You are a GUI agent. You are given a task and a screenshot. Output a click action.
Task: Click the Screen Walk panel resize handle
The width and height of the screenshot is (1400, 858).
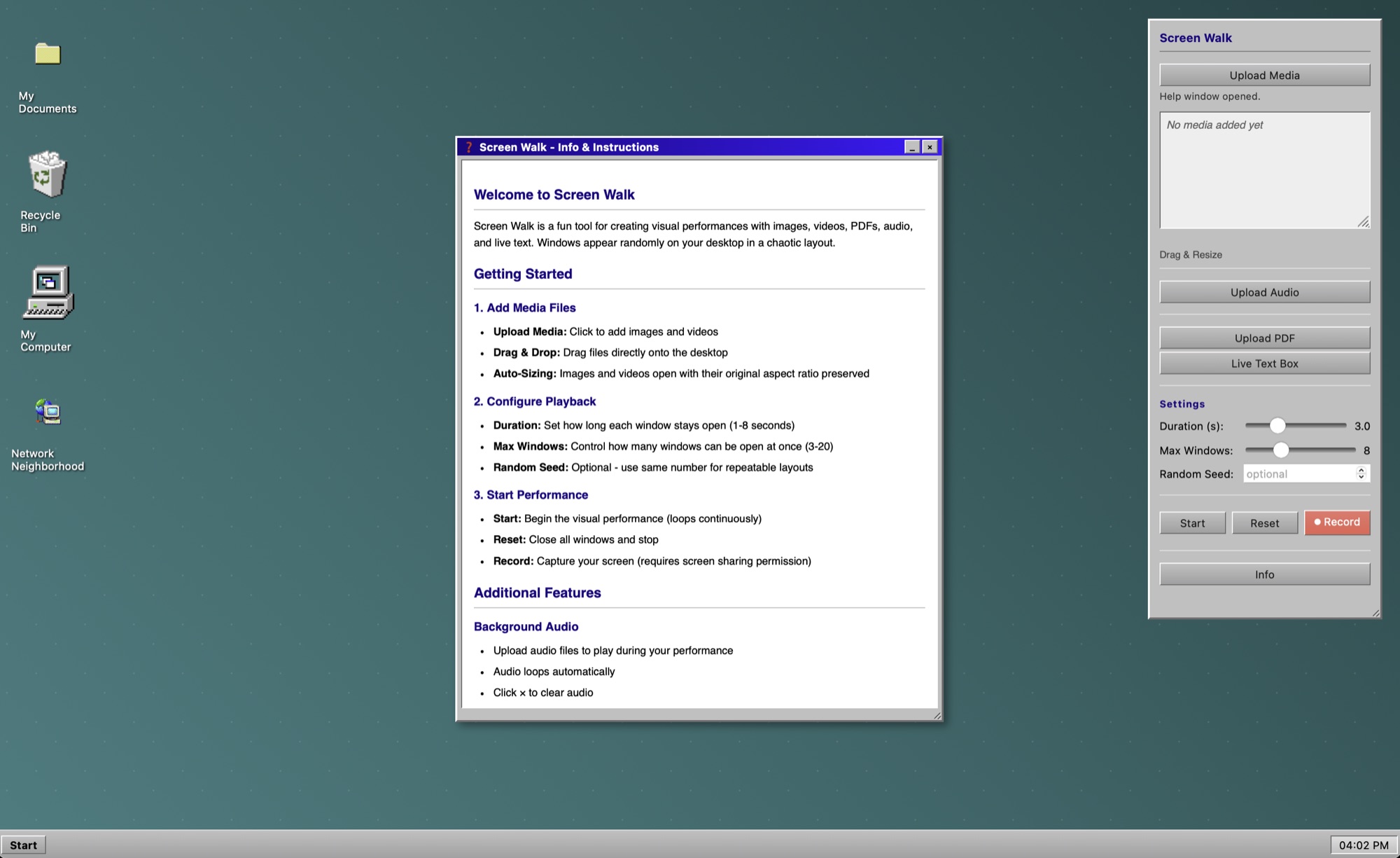(x=1375, y=613)
